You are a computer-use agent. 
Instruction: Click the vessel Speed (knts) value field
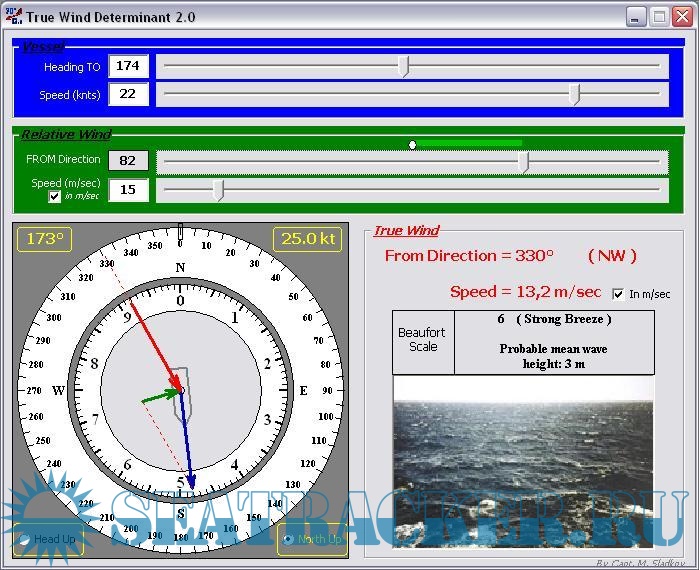click(x=128, y=94)
